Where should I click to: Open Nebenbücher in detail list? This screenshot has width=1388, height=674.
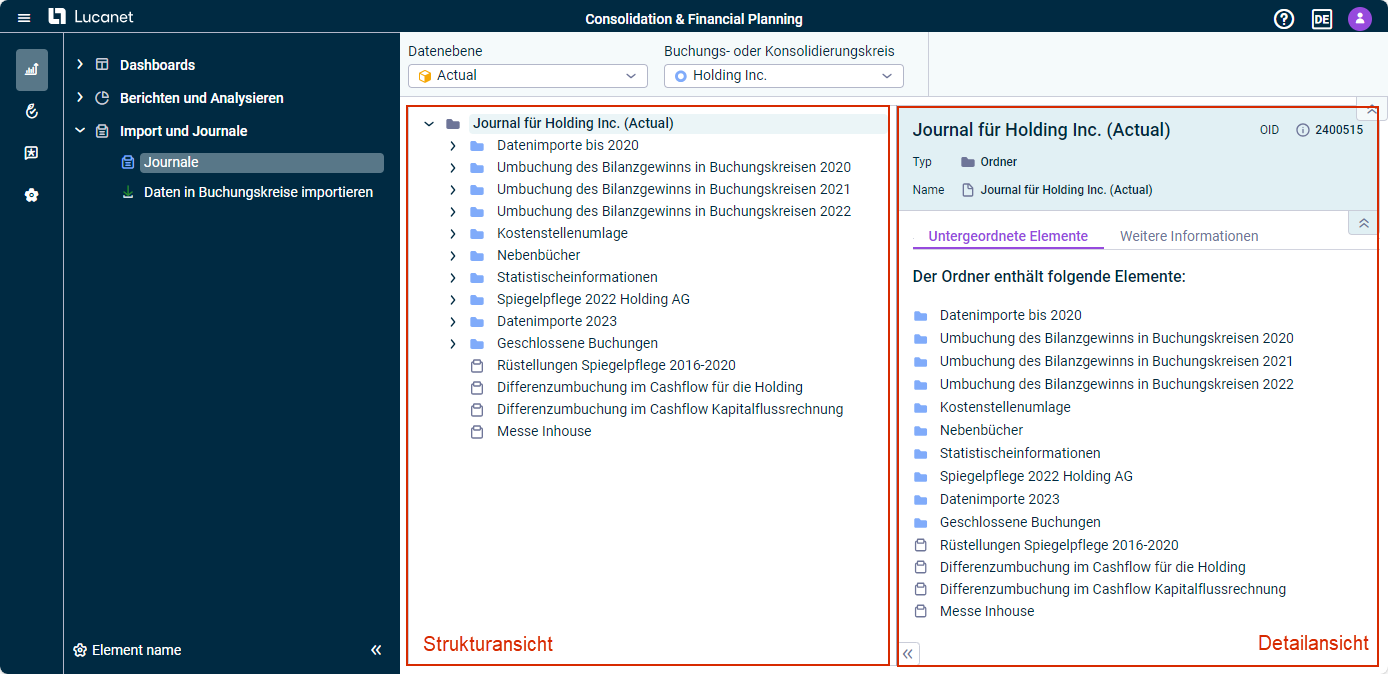click(981, 431)
